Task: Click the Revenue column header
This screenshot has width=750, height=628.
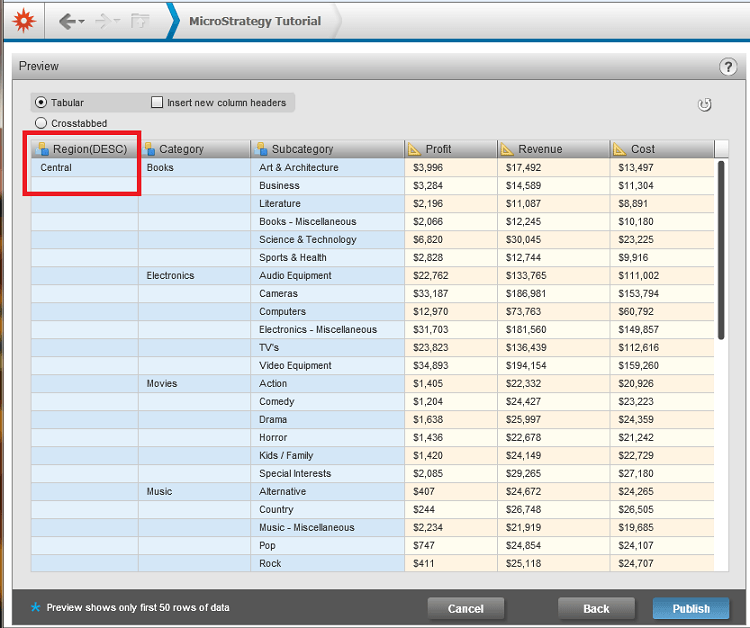Action: pyautogui.click(x=553, y=149)
